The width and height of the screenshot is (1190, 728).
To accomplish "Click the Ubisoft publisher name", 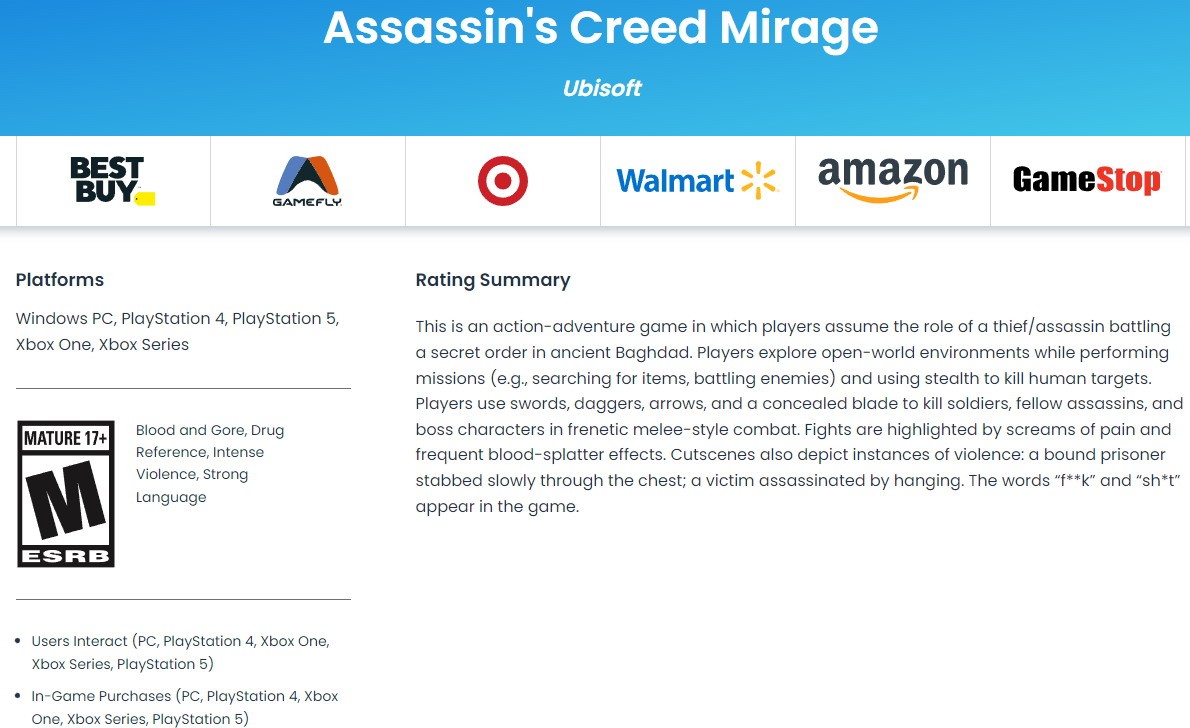I will 602,88.
